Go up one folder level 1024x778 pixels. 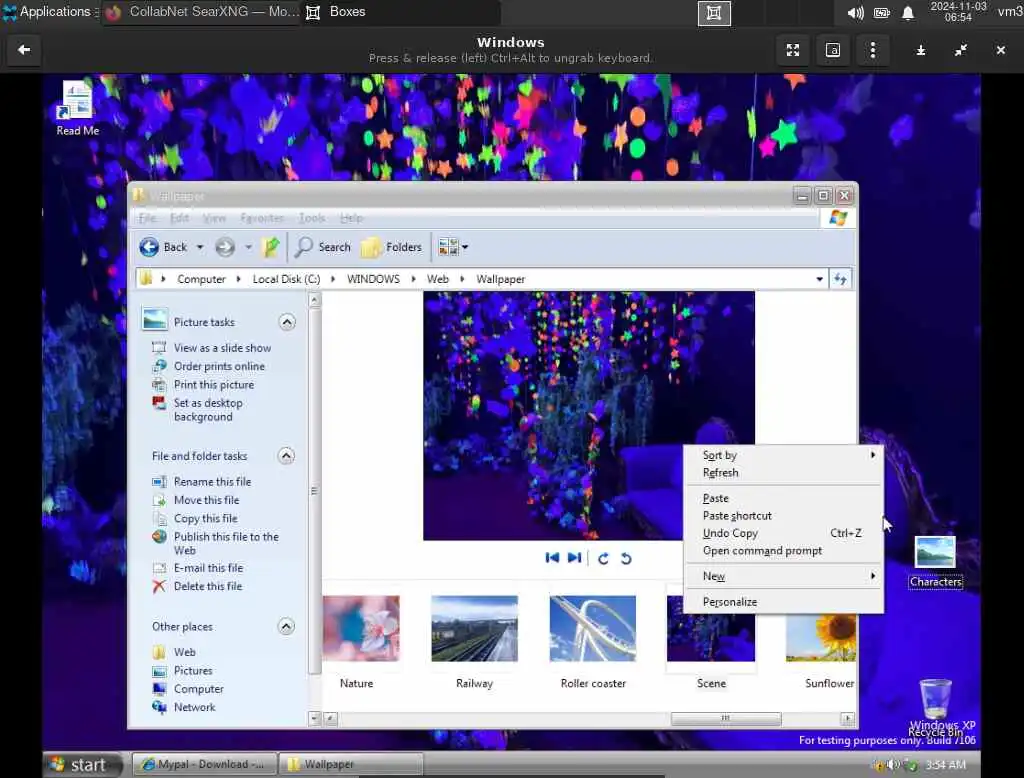(x=270, y=247)
